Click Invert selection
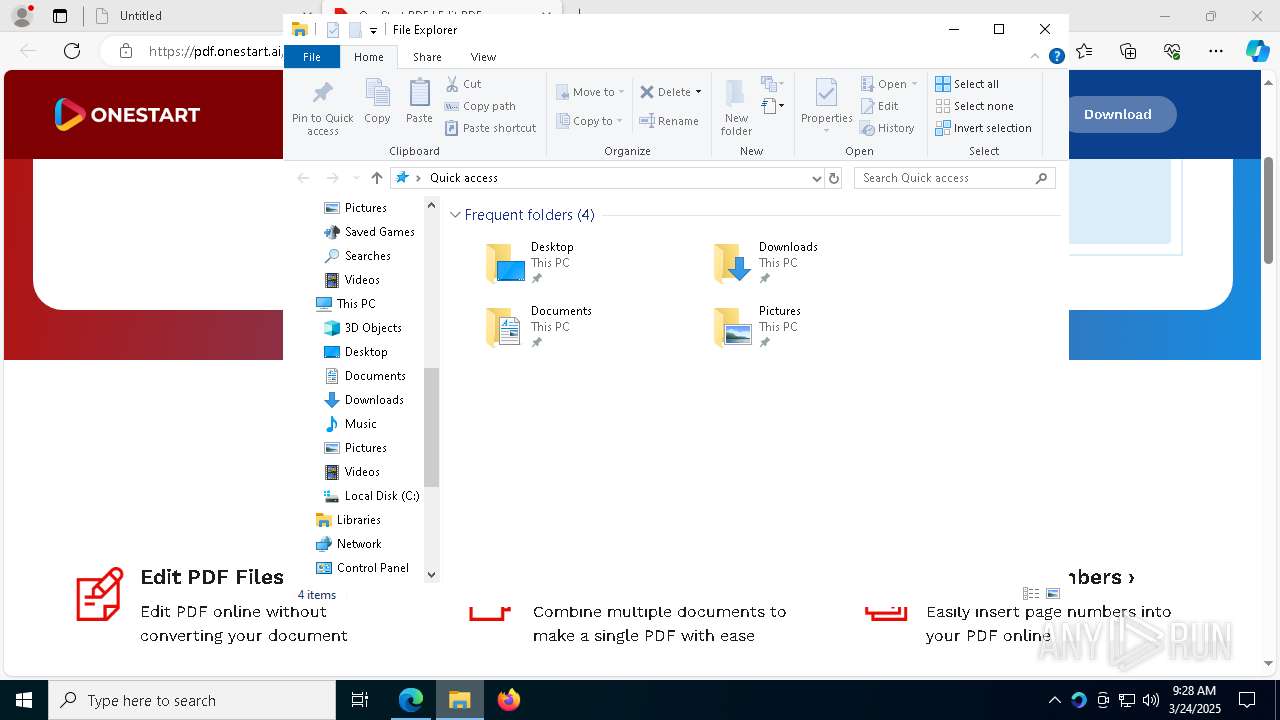The height and width of the screenshot is (720, 1280). point(983,128)
